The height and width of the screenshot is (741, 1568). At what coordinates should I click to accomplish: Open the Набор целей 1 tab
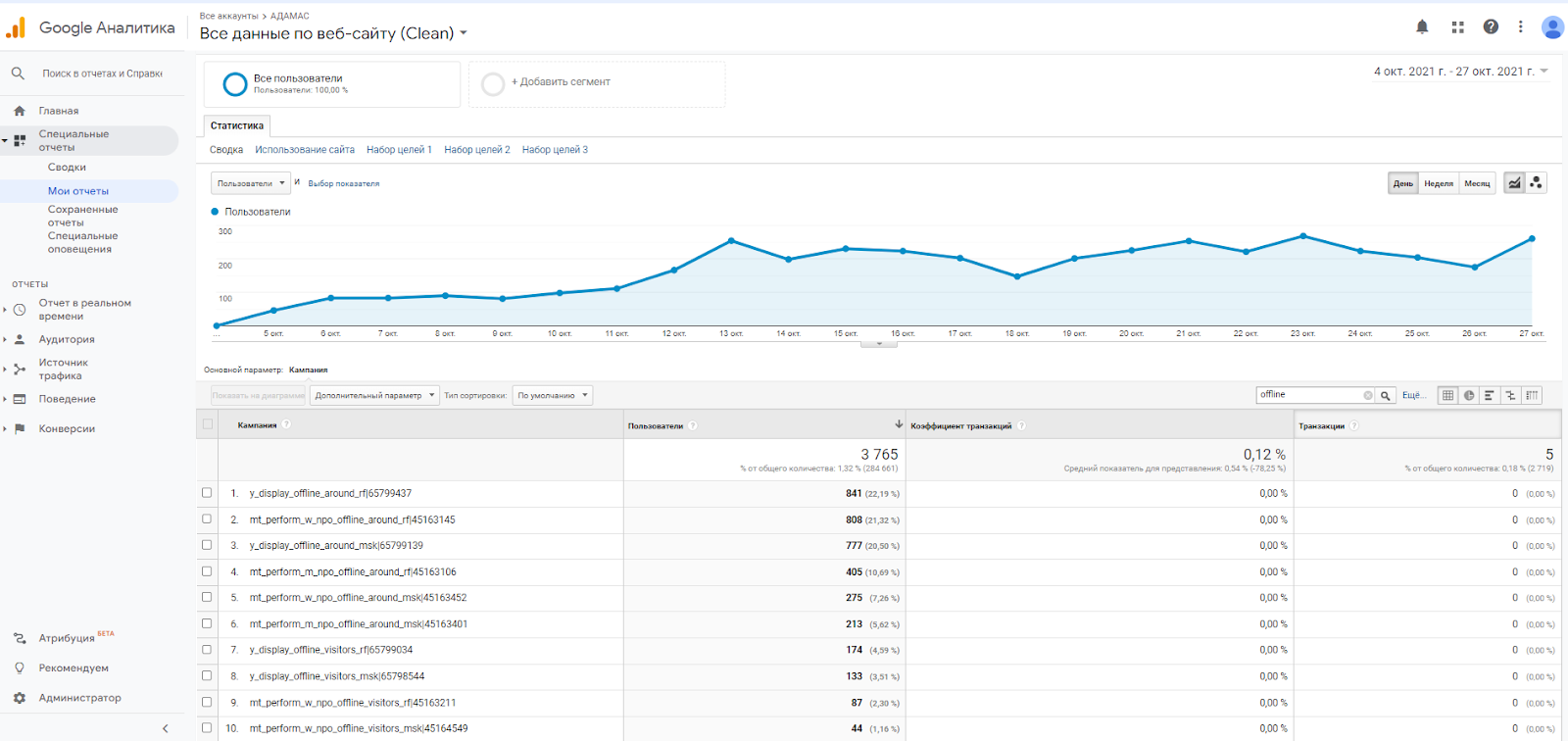coord(399,150)
